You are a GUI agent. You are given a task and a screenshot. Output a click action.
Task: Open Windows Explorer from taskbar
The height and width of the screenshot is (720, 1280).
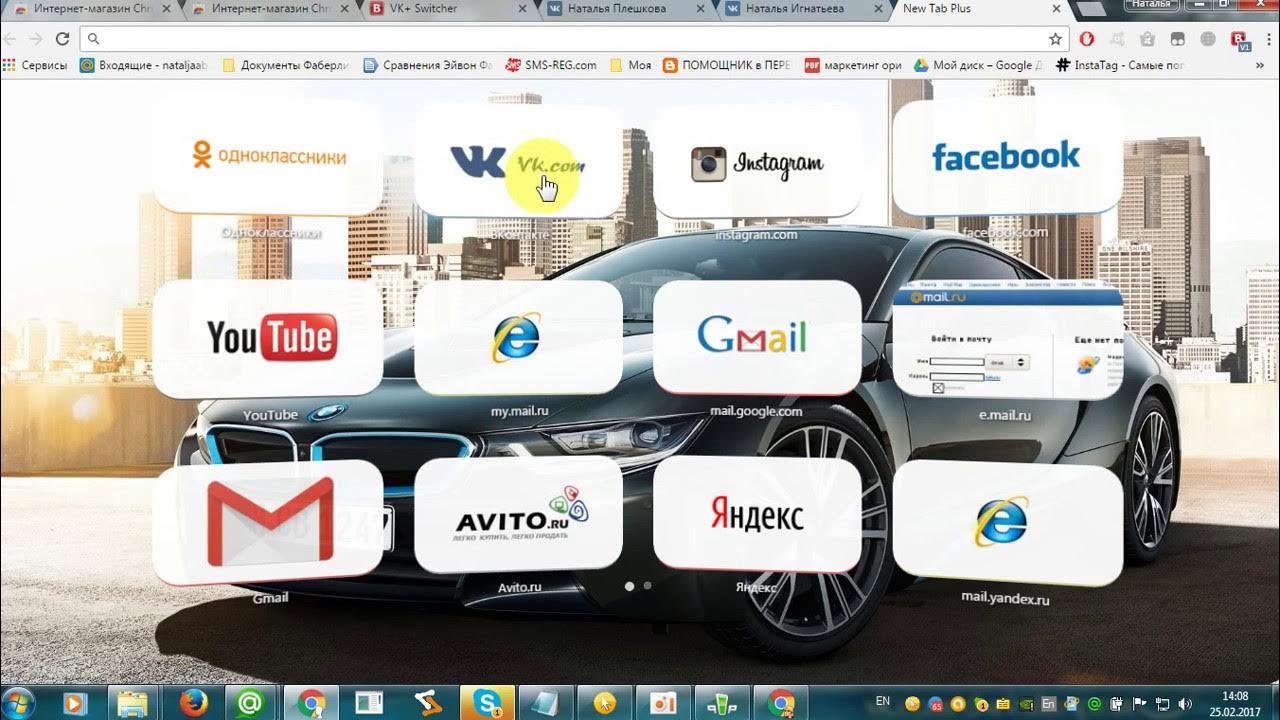click(x=133, y=703)
